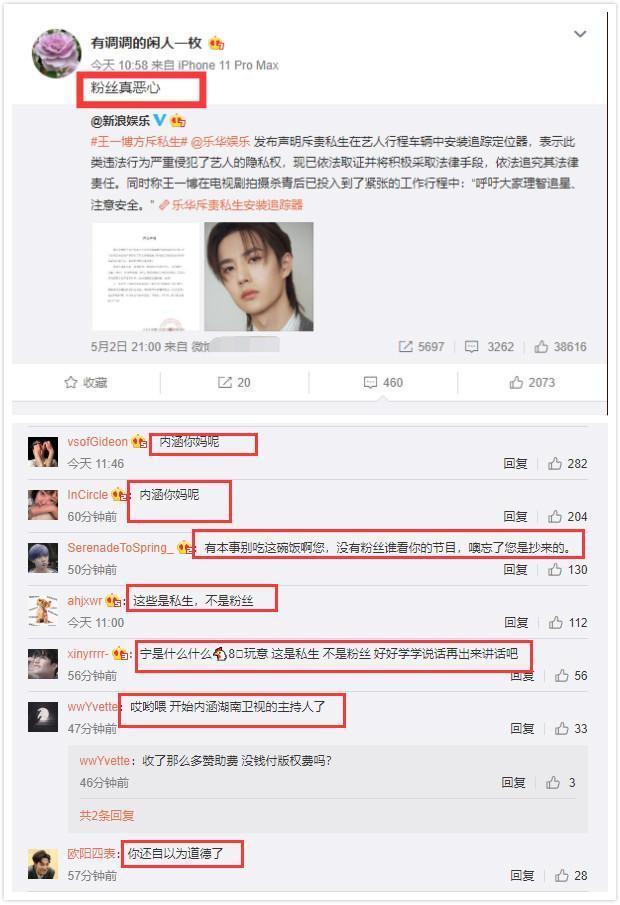Open the comments tab showing 460
The height and width of the screenshot is (905, 620).
pos(383,382)
